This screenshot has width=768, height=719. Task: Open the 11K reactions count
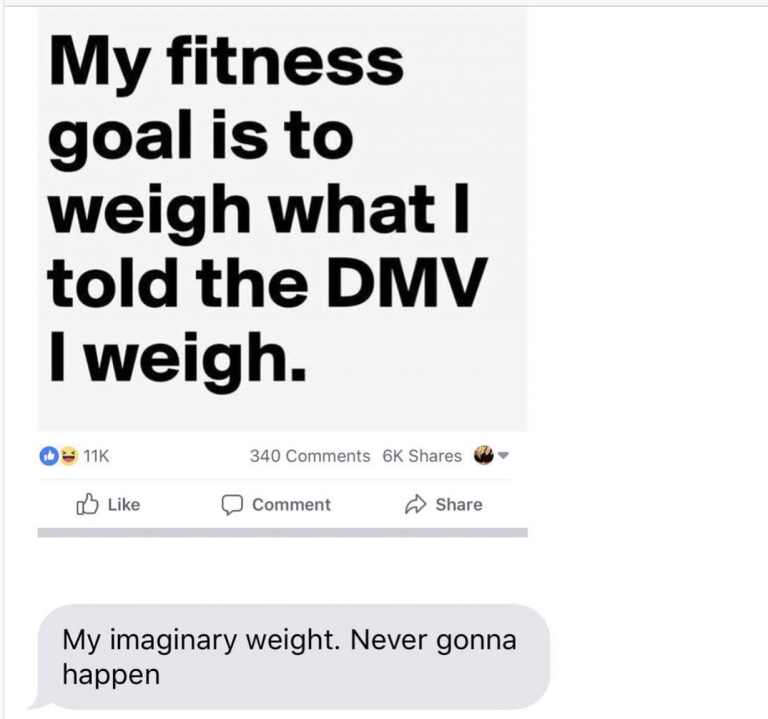96,456
